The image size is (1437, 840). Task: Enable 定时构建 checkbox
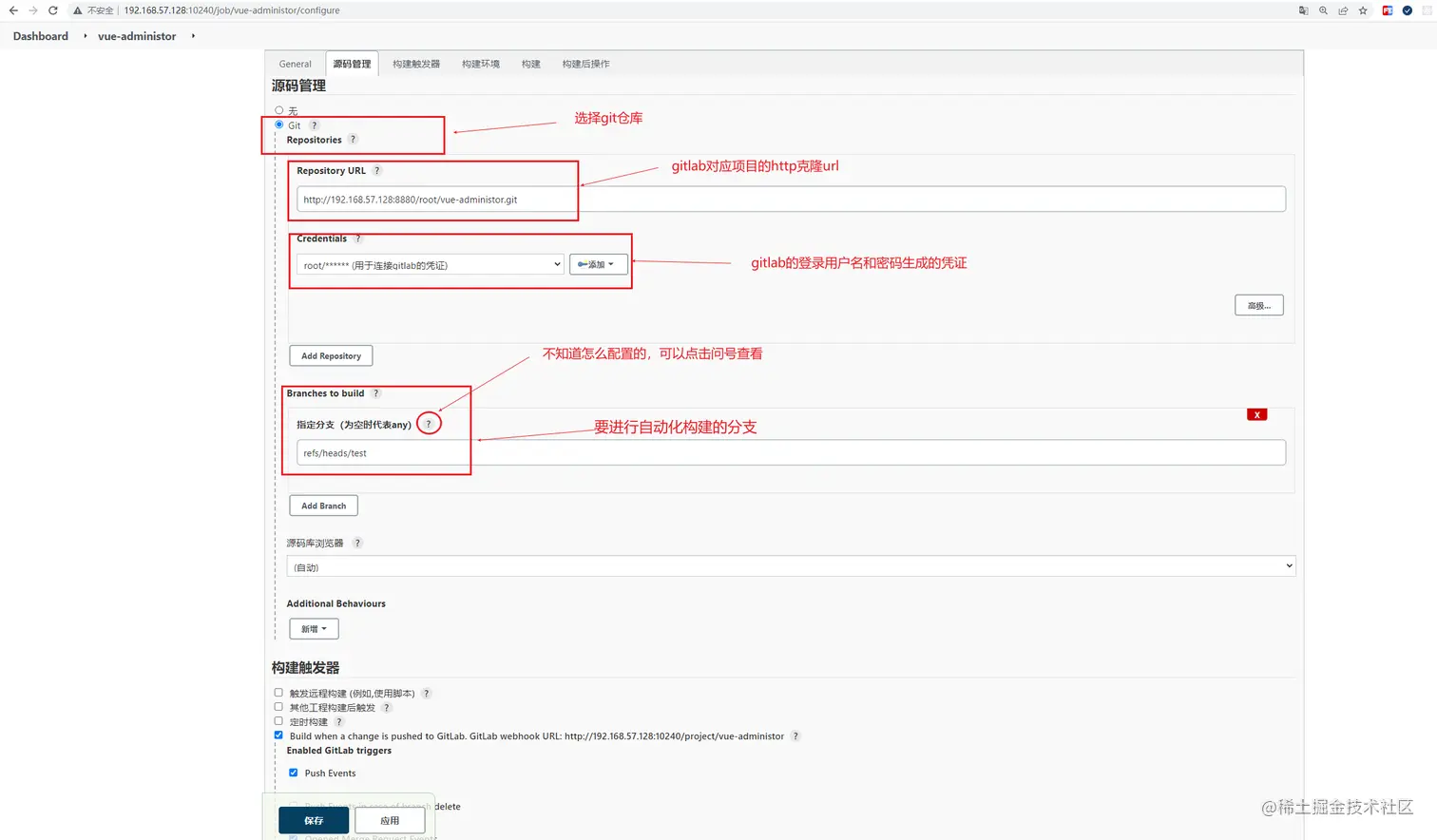278,721
